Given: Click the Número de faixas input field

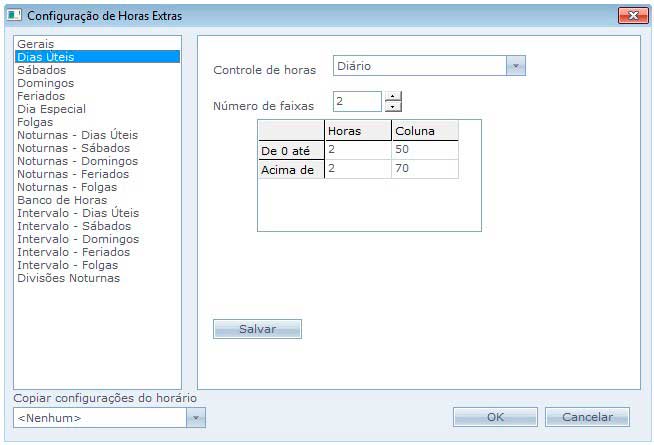Looking at the screenshot, I should point(356,102).
